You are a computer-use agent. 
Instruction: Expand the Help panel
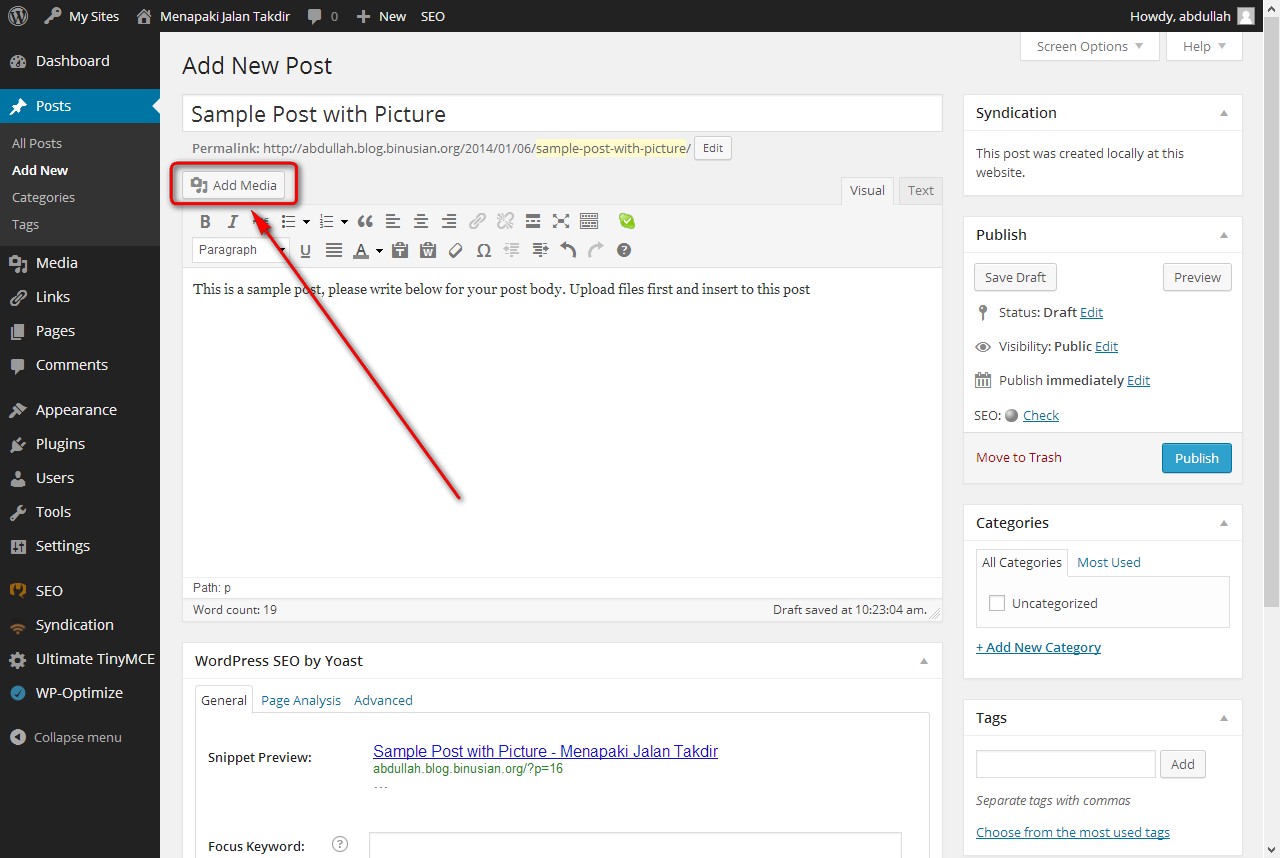coord(1204,46)
